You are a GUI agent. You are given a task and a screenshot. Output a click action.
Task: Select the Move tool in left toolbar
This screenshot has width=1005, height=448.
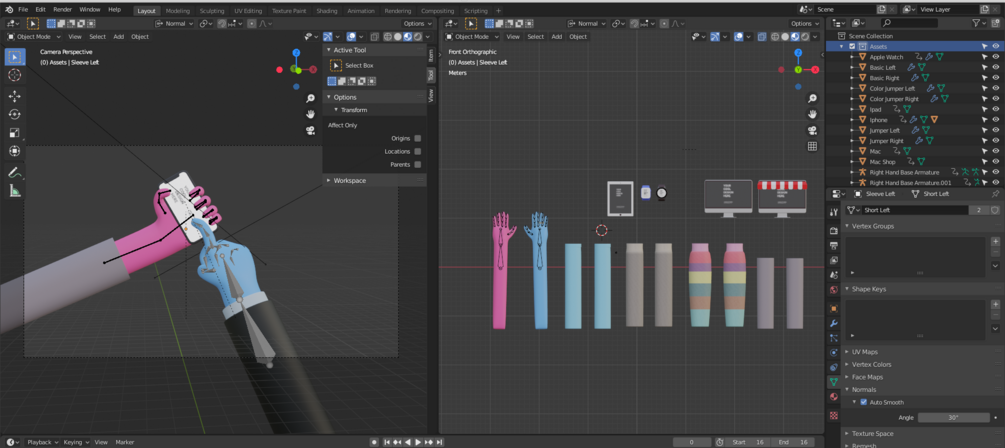(x=15, y=96)
